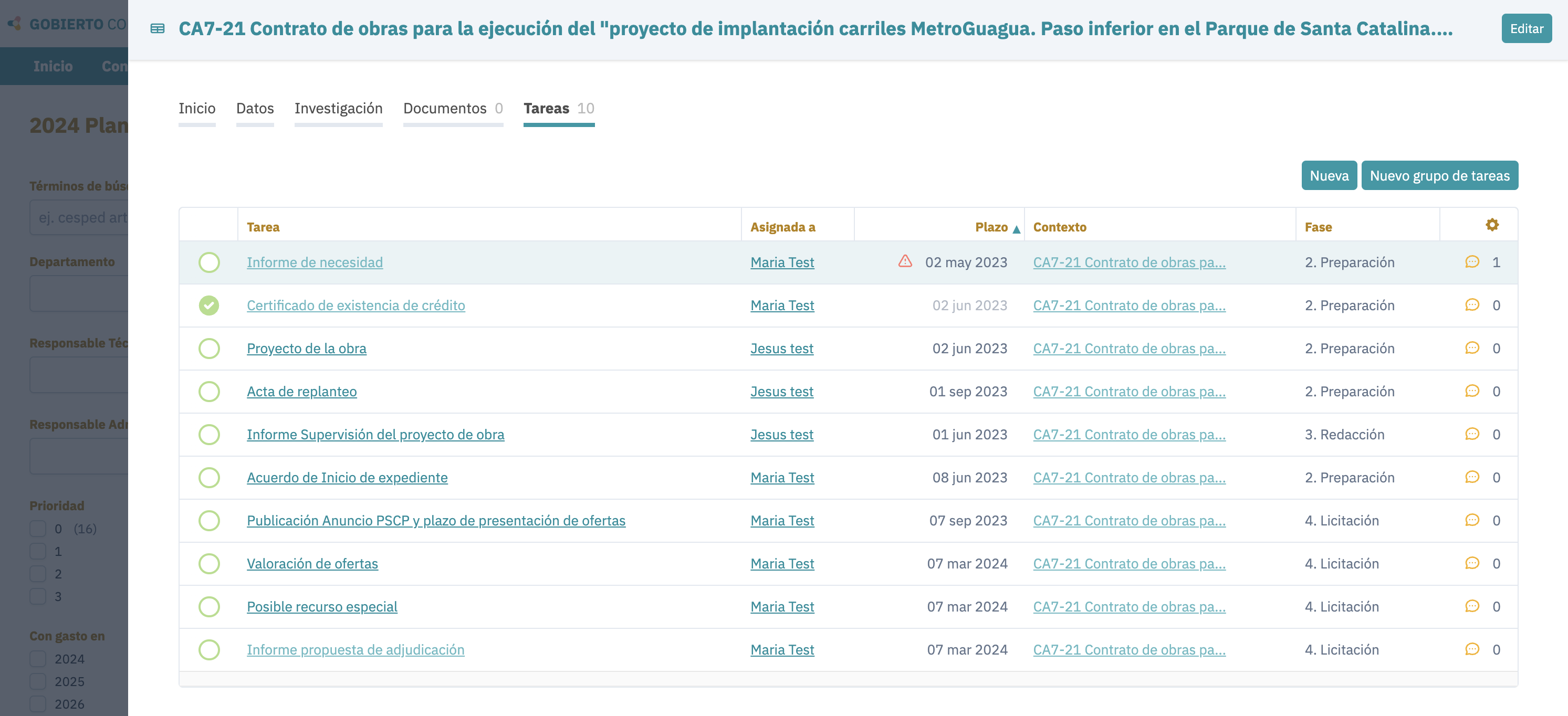Sort by the Contexto column header
The width and height of the screenshot is (1568, 716).
[x=1059, y=227]
